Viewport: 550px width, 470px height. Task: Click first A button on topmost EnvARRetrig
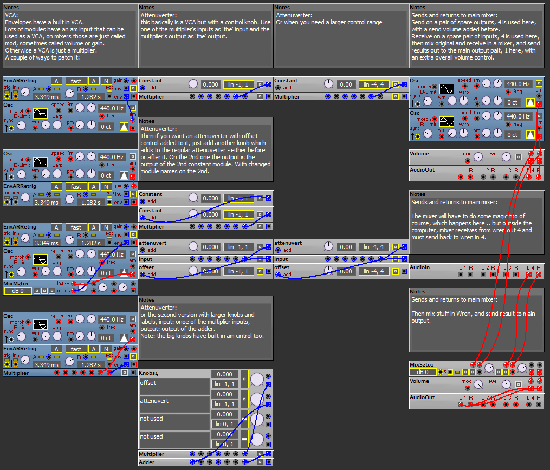[56, 81]
